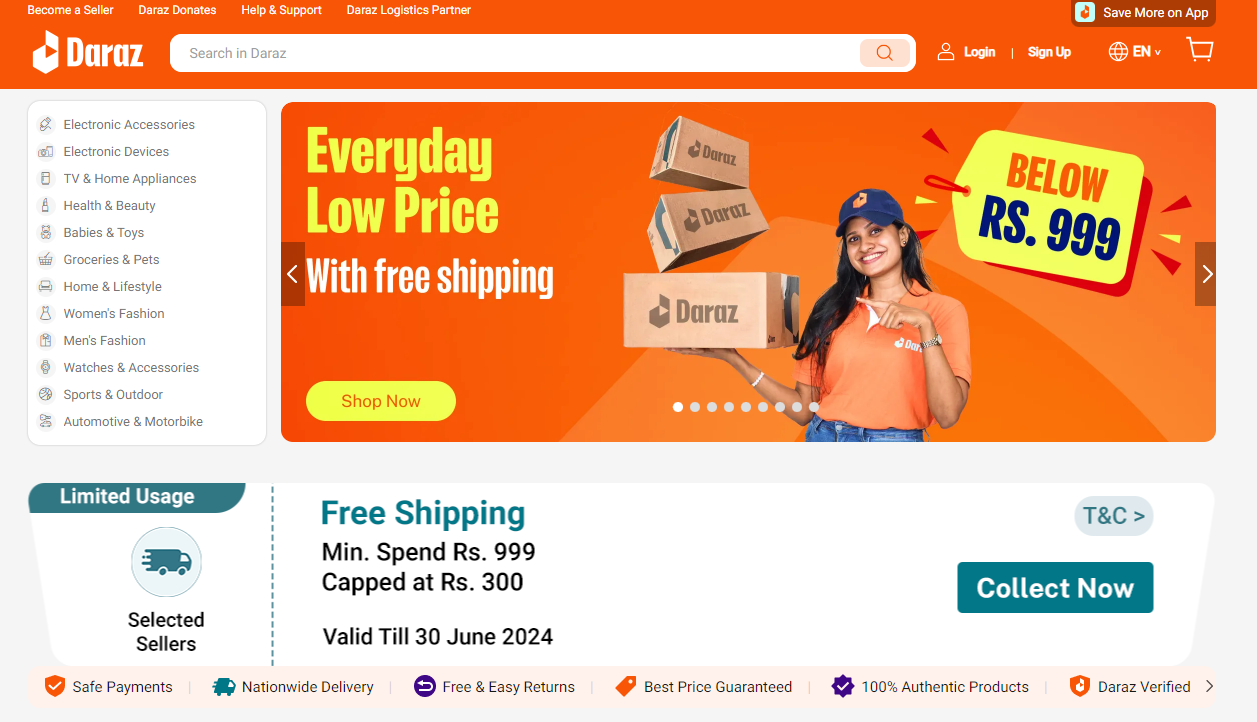Open Women's Fashion category
Image resolution: width=1257 pixels, height=722 pixels.
tap(114, 314)
